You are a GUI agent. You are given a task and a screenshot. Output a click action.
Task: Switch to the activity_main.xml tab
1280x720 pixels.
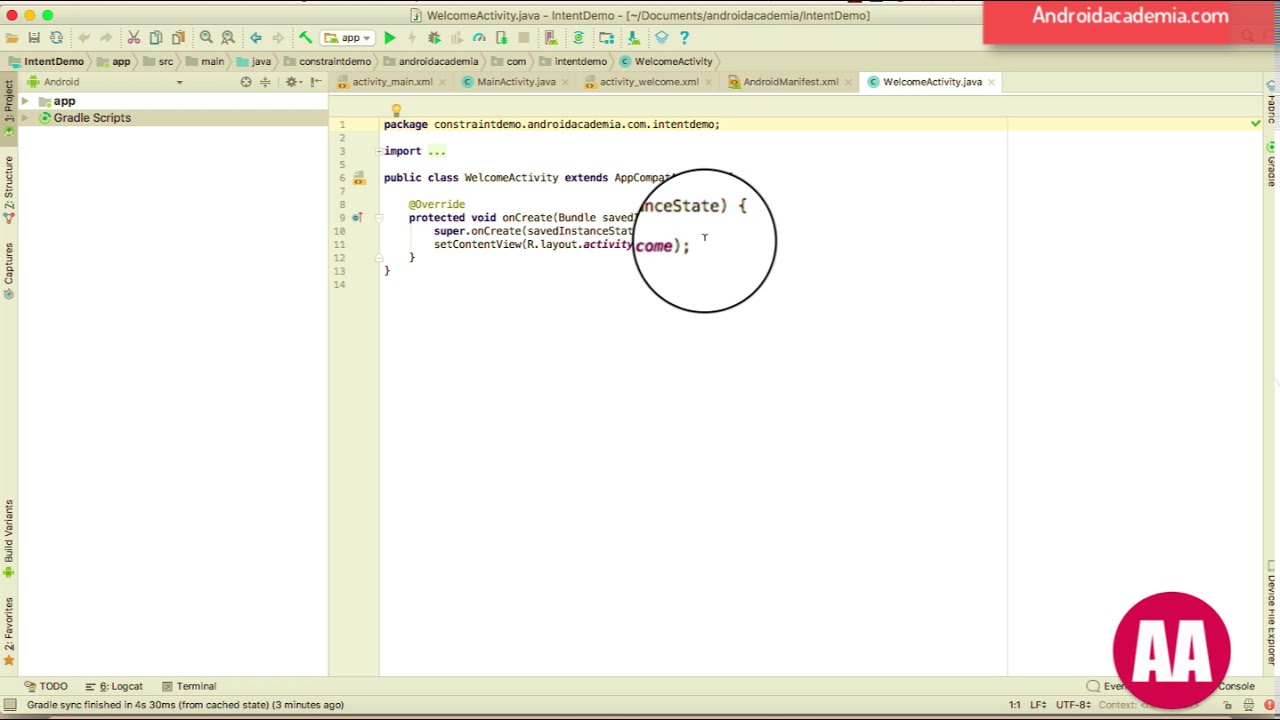[392, 82]
